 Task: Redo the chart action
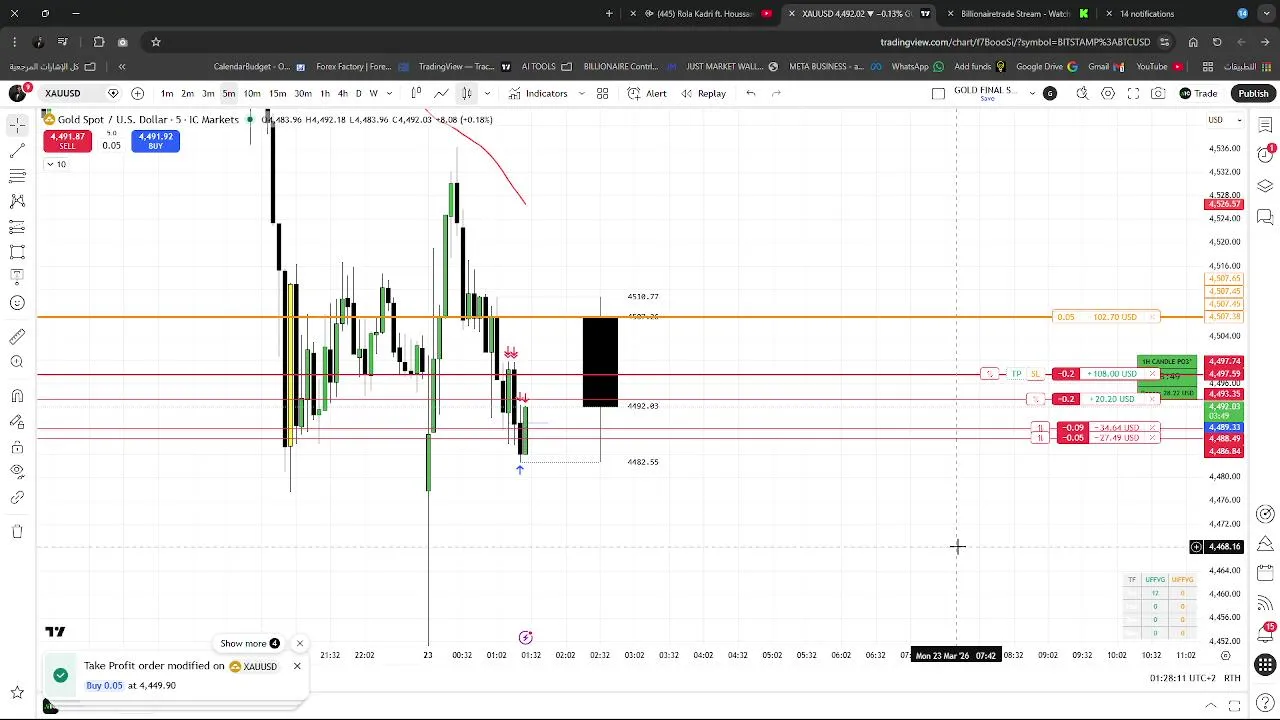click(x=776, y=93)
